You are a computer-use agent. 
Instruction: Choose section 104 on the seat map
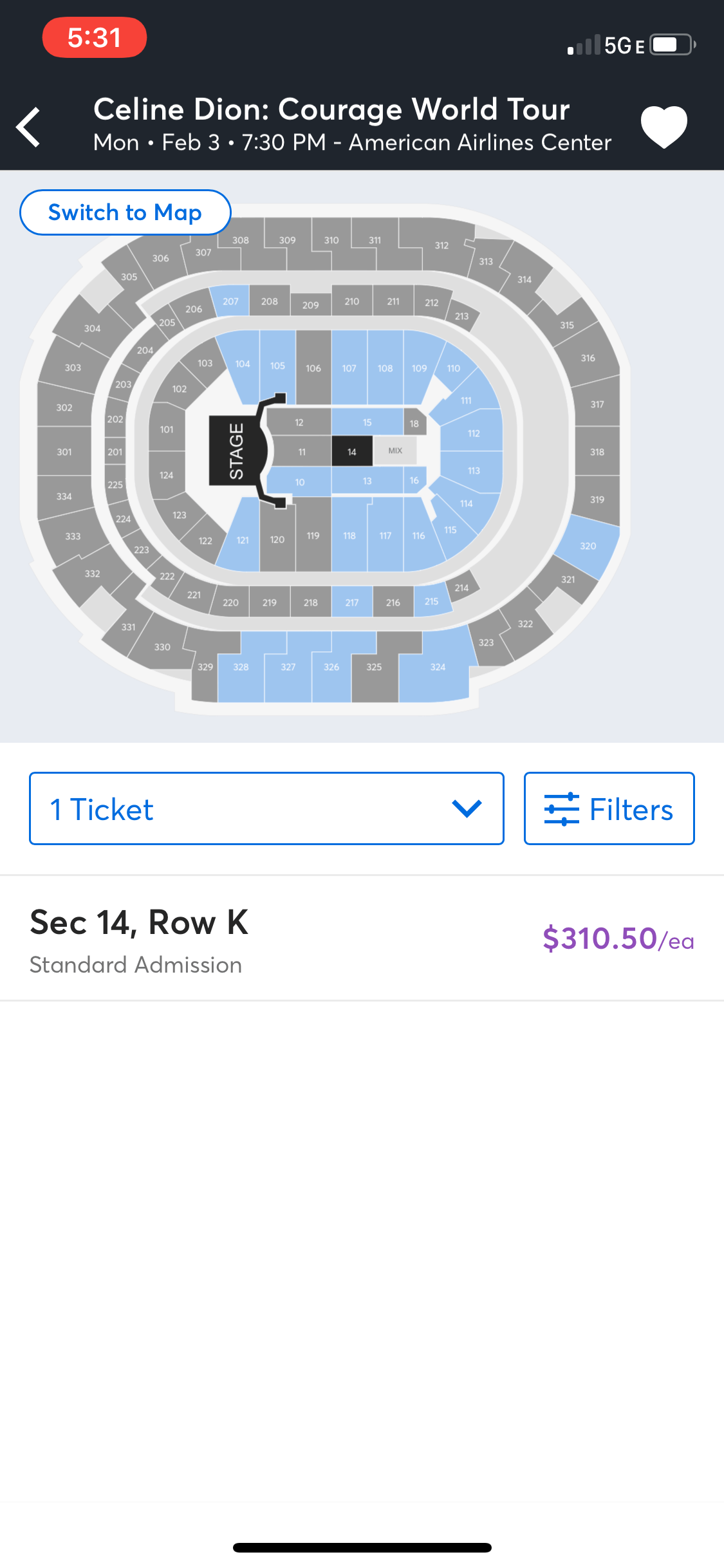pos(243,365)
